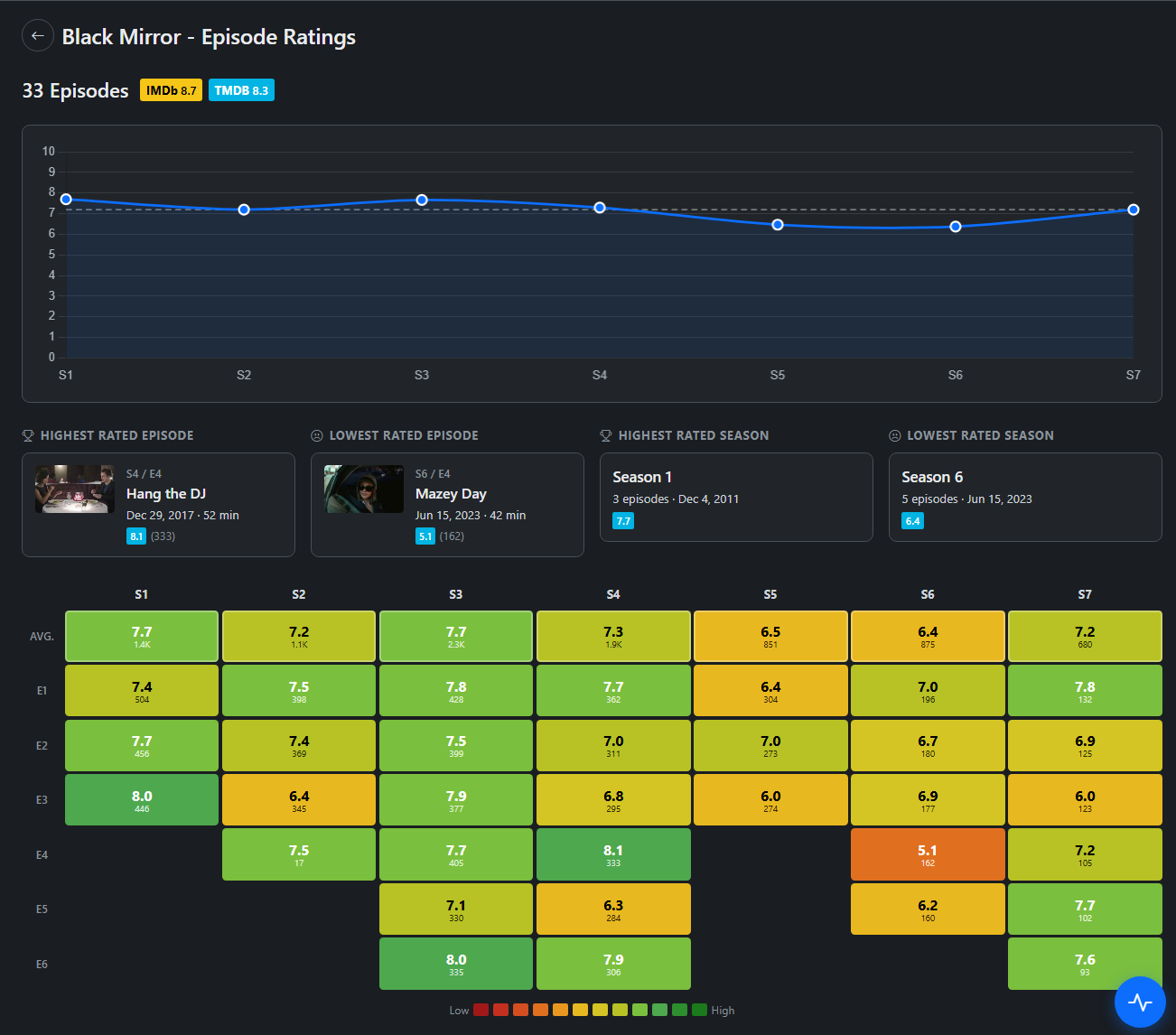Click the S7 column header in the grid

[x=1085, y=594]
